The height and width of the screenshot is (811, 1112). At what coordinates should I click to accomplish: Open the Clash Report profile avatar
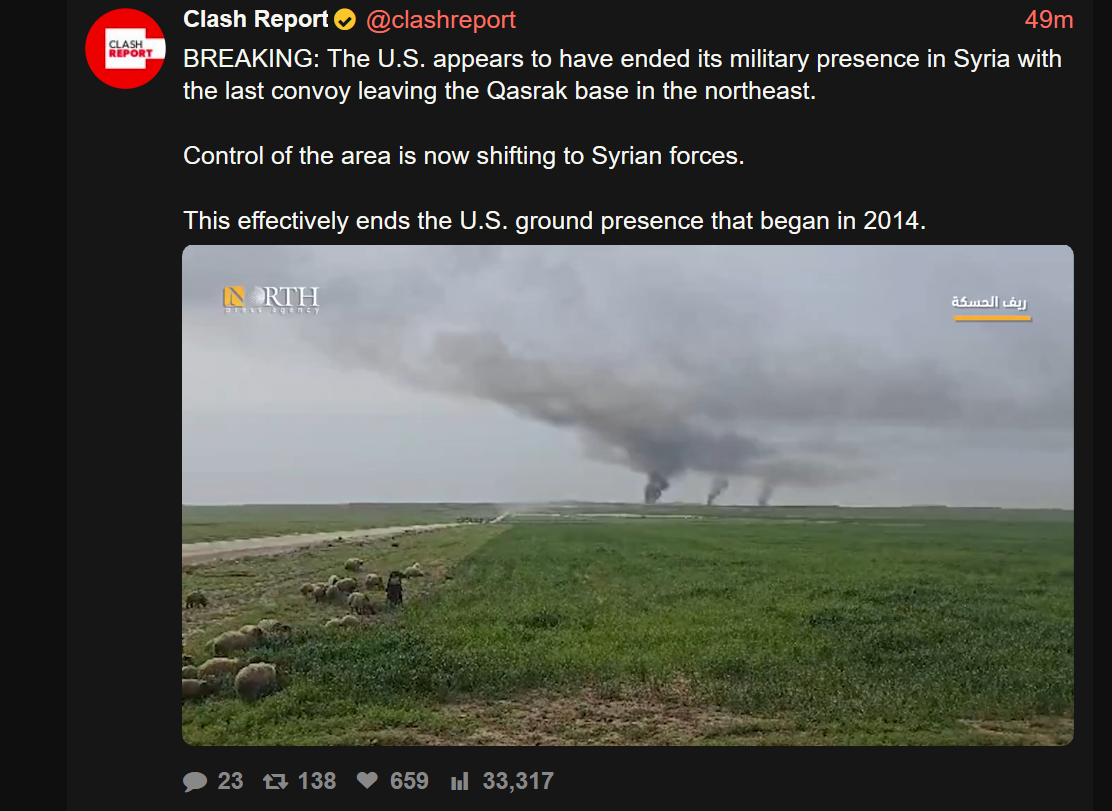click(126, 49)
